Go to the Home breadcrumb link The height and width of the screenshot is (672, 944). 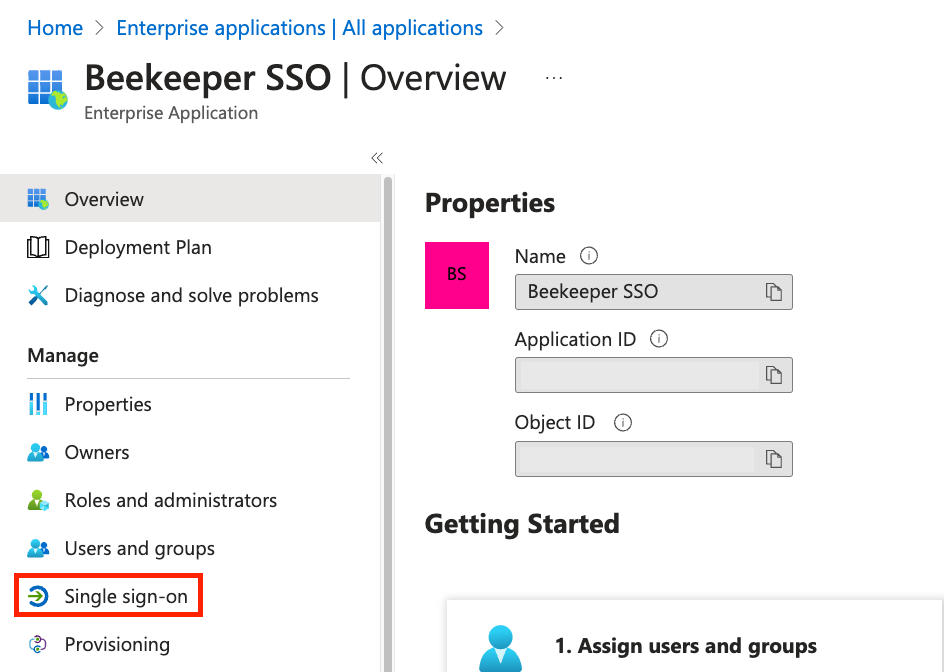[55, 28]
